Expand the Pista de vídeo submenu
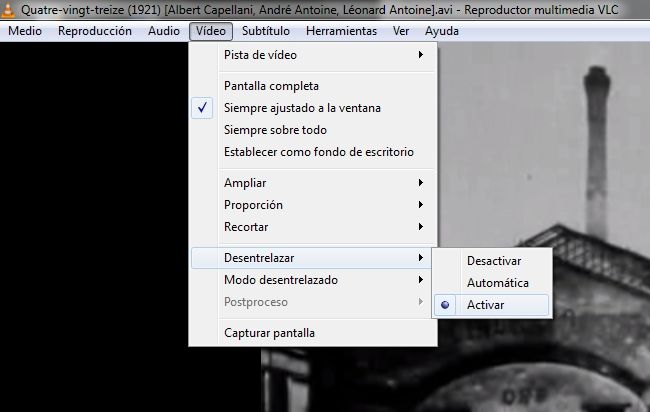 click(313, 55)
